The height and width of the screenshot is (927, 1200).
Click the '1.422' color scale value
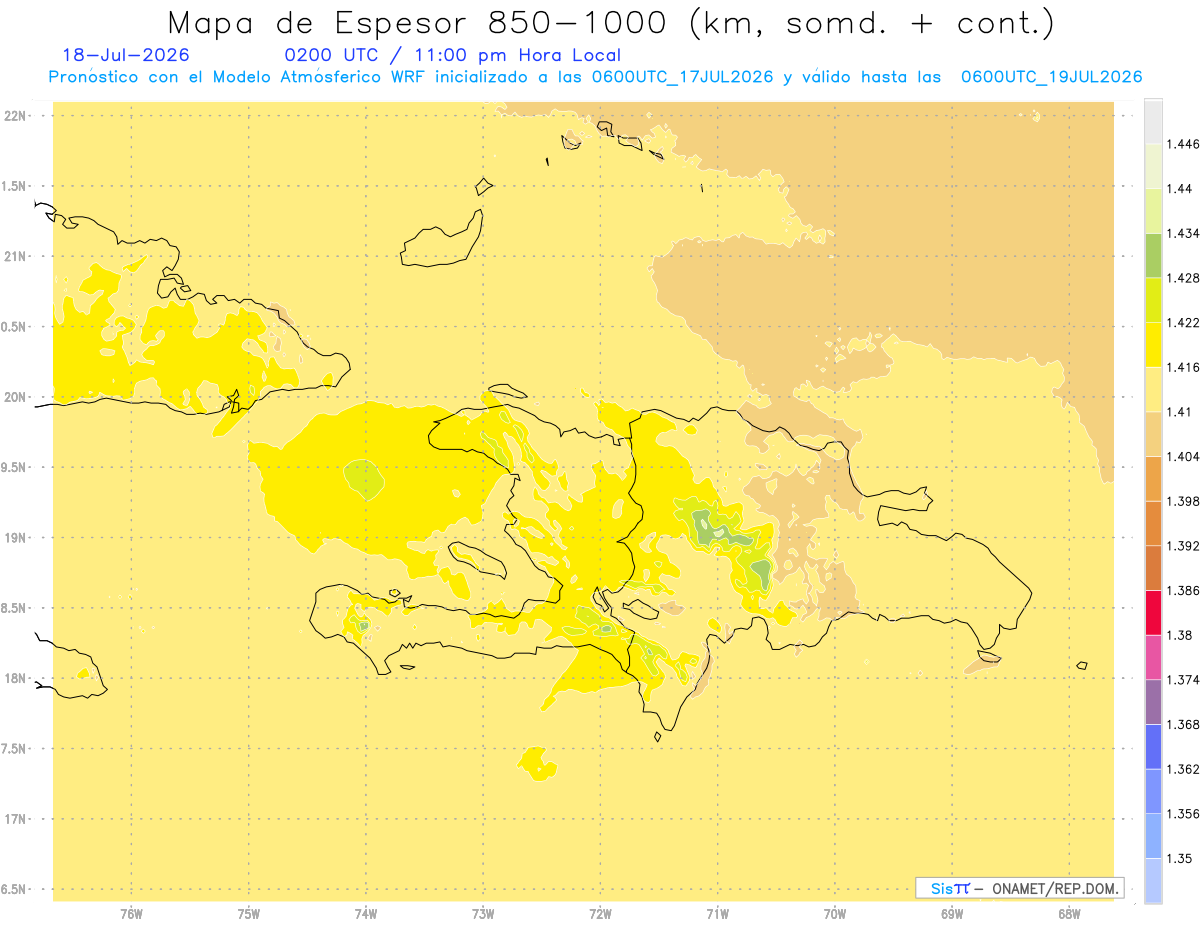tap(1183, 322)
